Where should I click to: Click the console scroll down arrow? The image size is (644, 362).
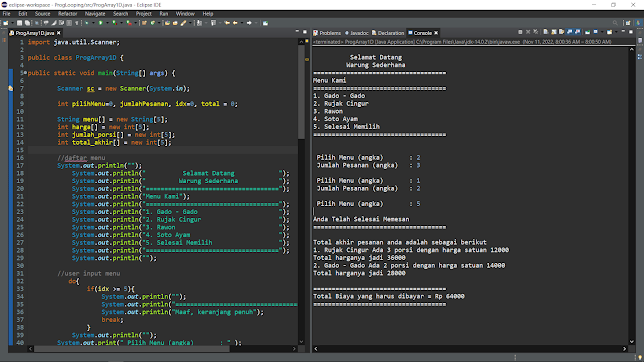click(x=632, y=341)
